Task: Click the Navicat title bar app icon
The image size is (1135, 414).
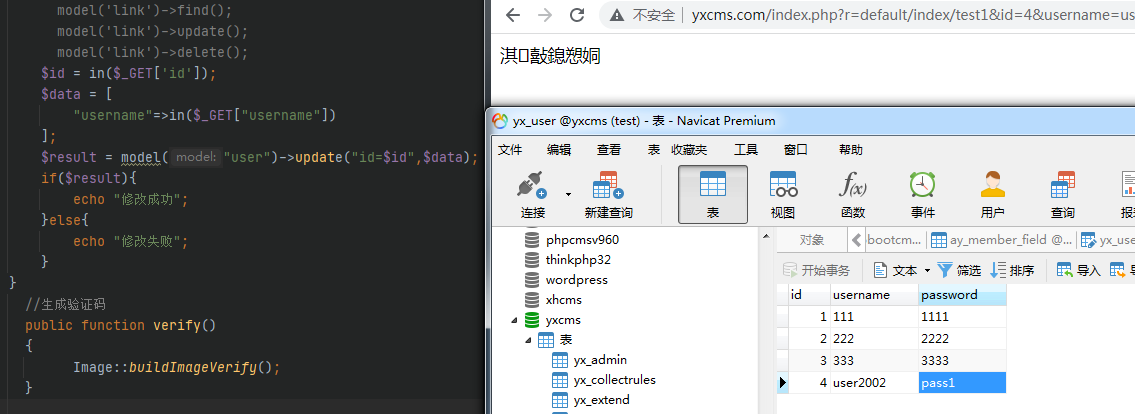Action: 500,121
